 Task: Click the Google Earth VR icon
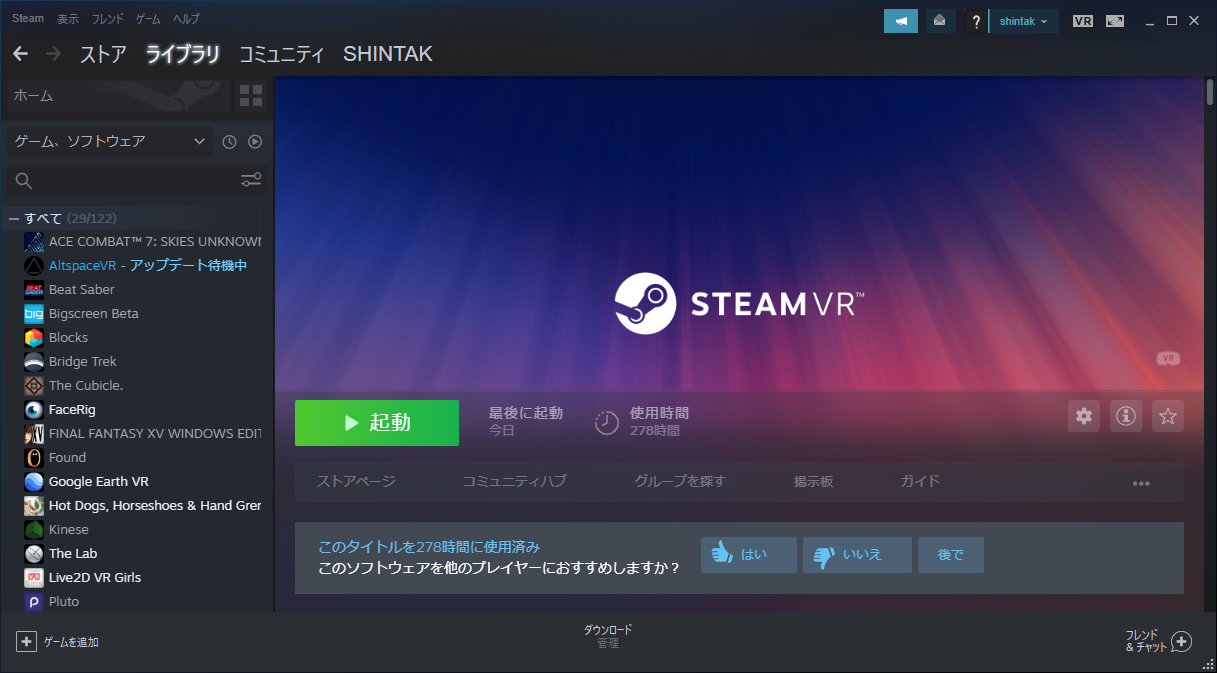tap(34, 482)
